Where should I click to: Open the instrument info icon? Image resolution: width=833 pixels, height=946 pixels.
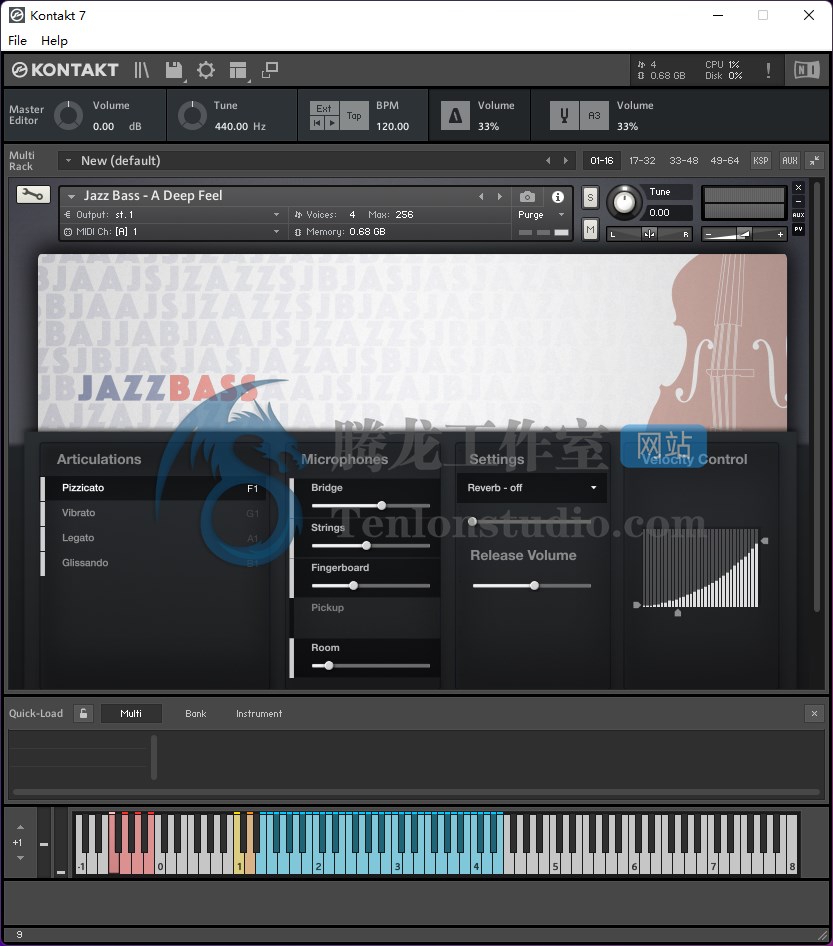pos(558,197)
